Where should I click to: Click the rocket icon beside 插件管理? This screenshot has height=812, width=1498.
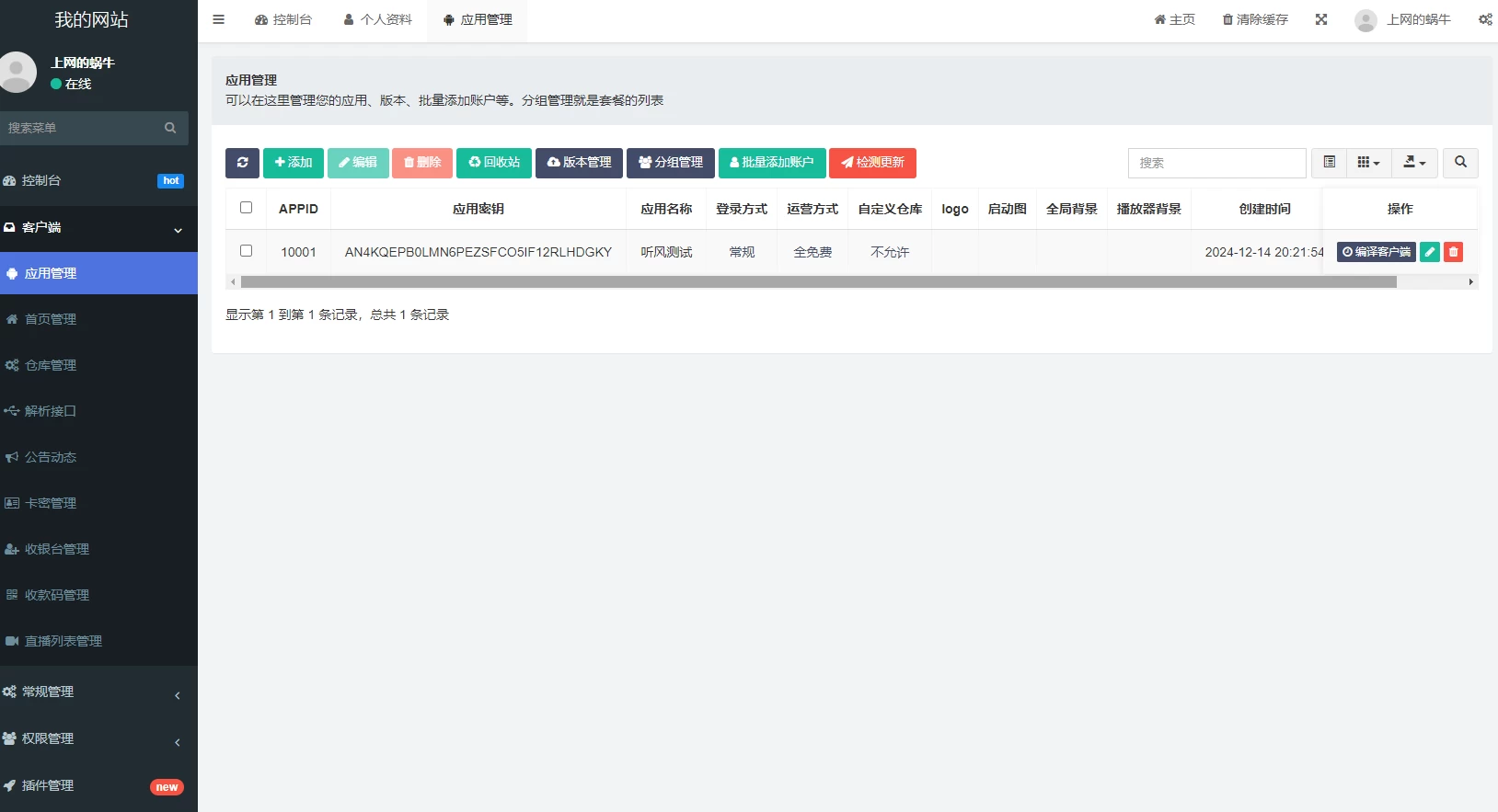coord(9,785)
